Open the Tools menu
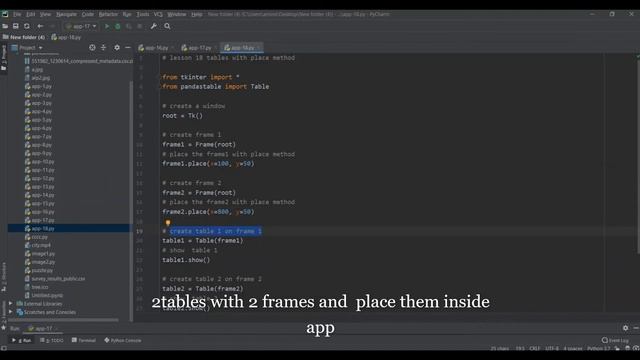 [x=142, y=14]
